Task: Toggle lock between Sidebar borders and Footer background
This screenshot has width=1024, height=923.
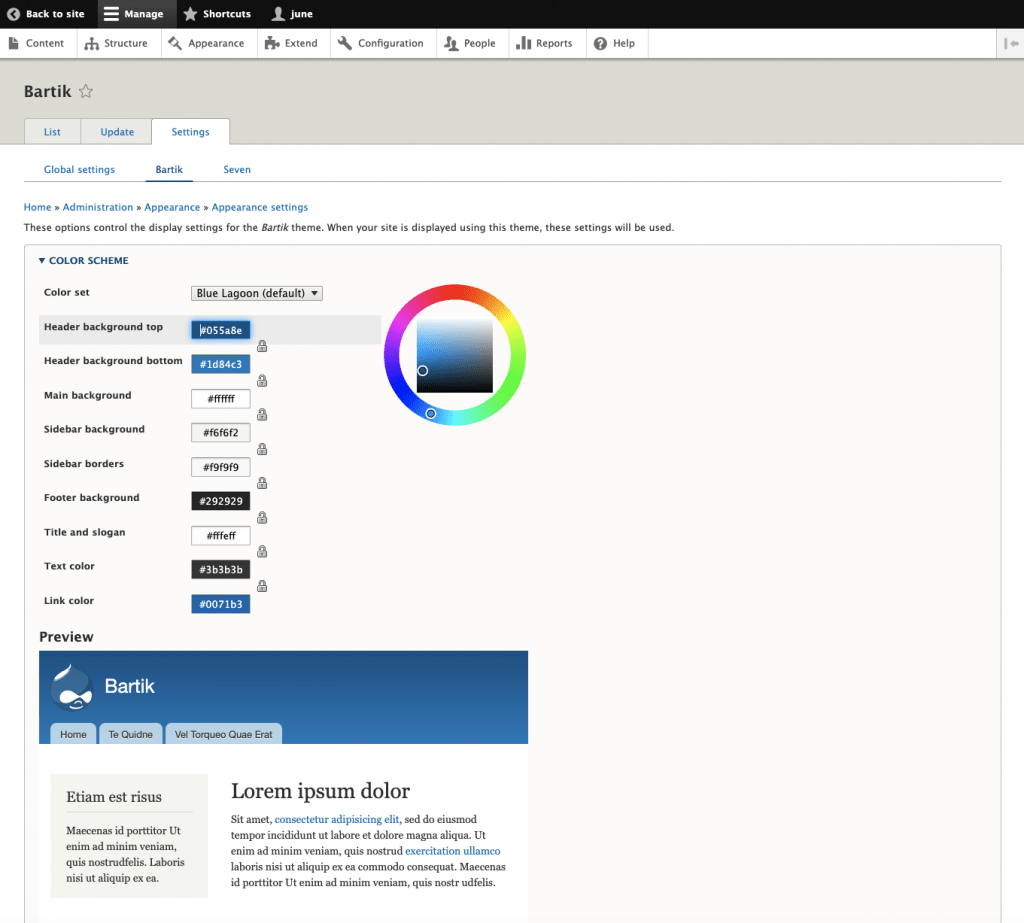Action: coord(262,483)
